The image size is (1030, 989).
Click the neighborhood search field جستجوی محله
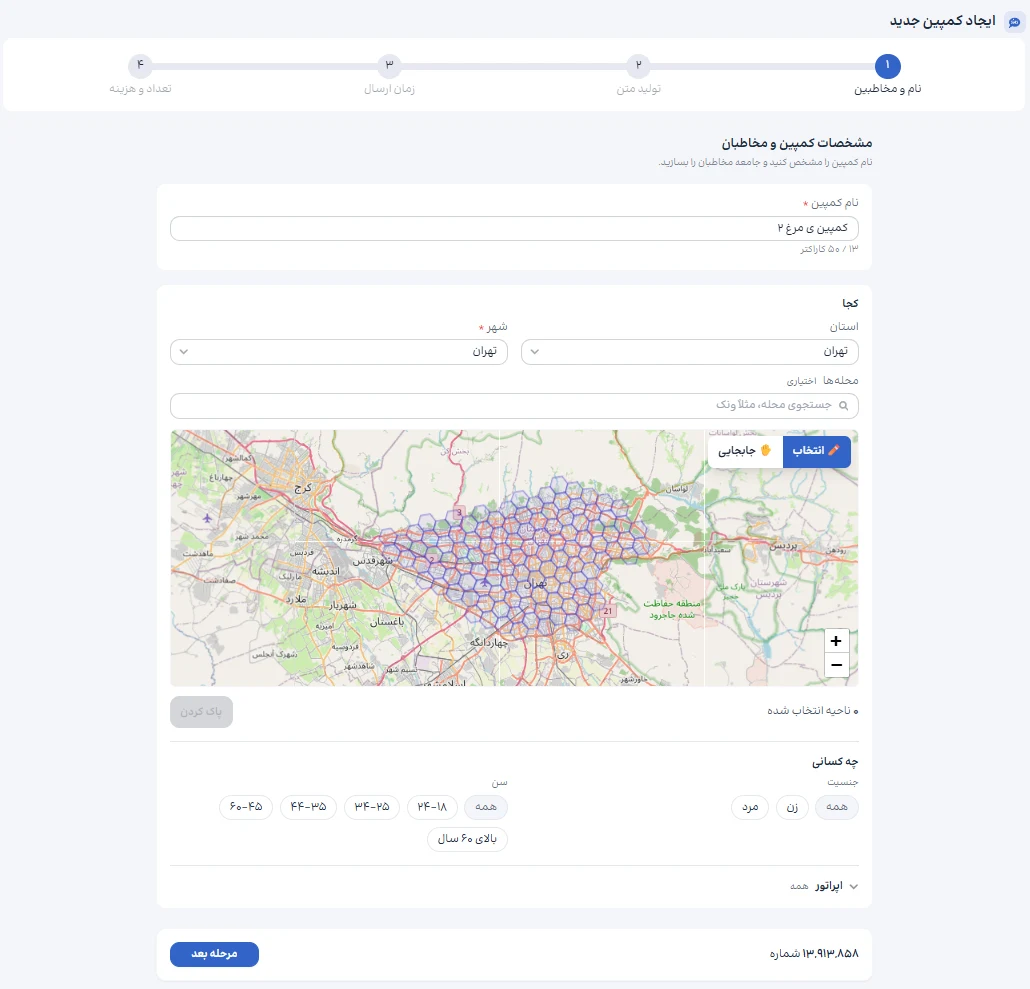coord(514,405)
